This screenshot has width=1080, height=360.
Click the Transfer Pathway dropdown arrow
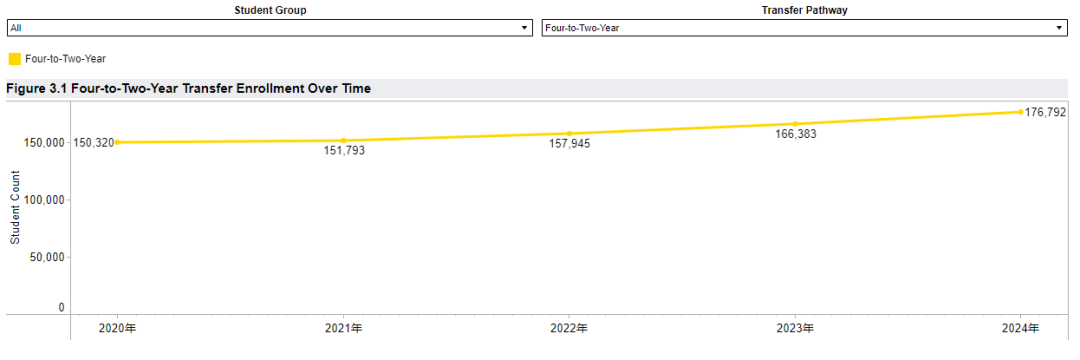click(x=1059, y=28)
